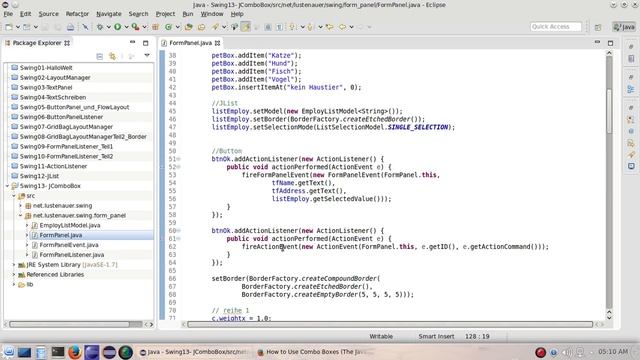The height and width of the screenshot is (360, 640).
Task: Click the Open Type toolbar icon
Action: click(189, 27)
